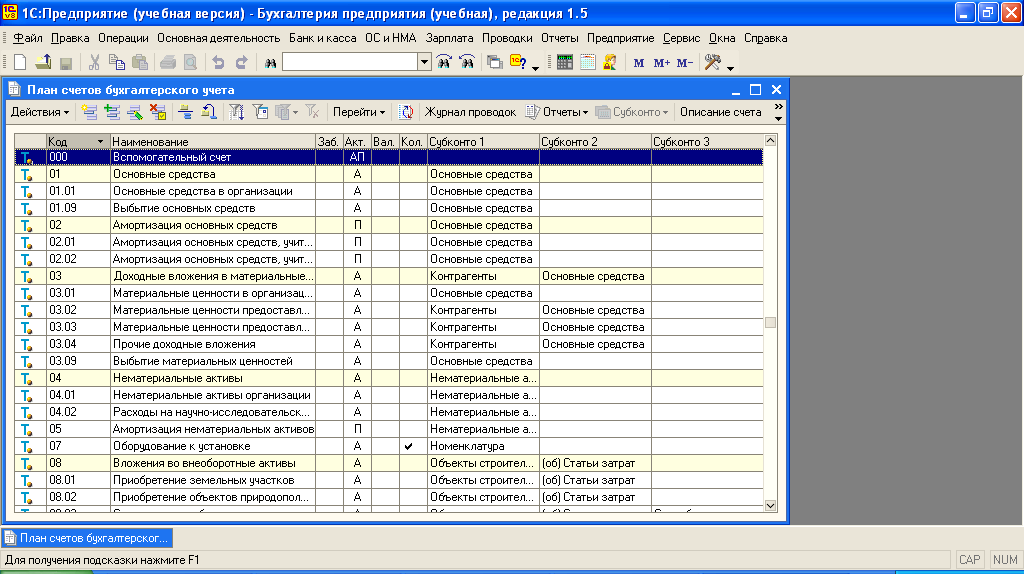Click the scroll down arrow of accounts list

tap(771, 505)
